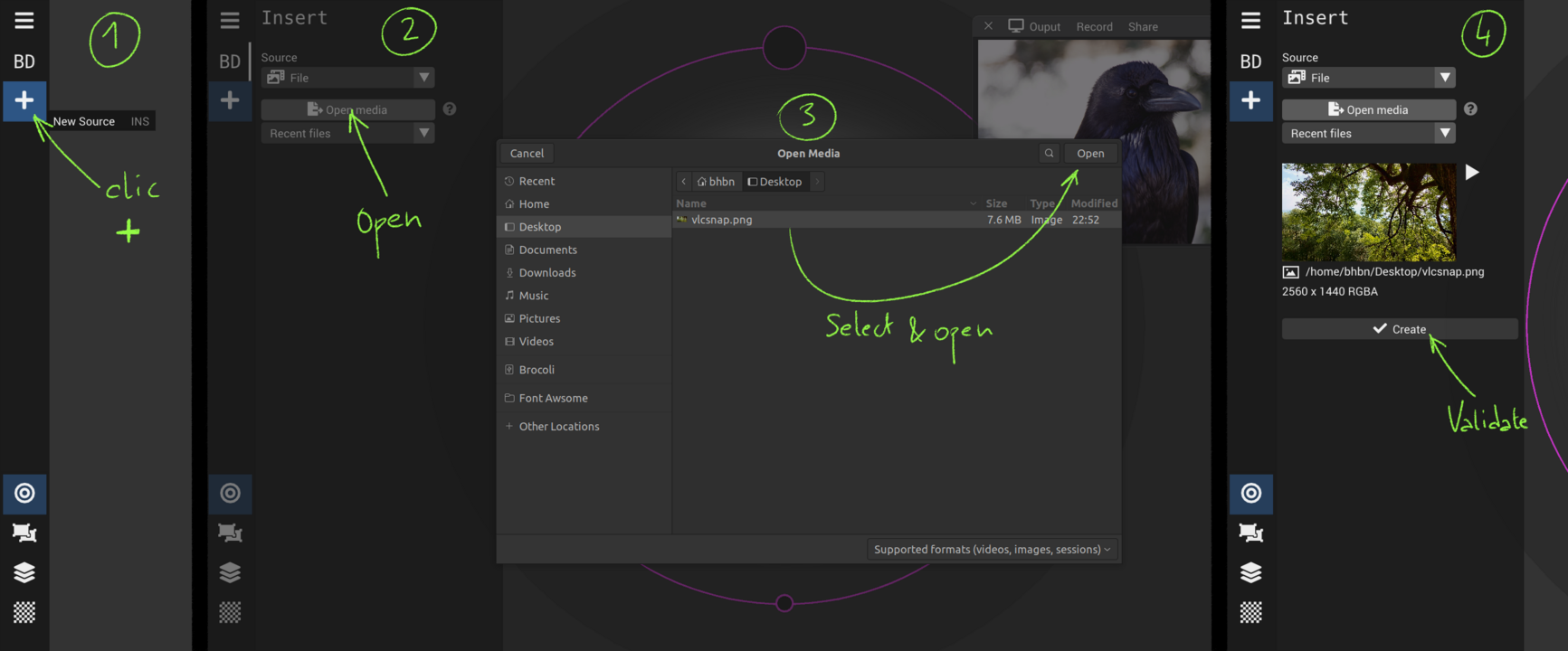This screenshot has height=651, width=1568.
Task: Click plus icon in panel with Create button
Action: point(1250,100)
